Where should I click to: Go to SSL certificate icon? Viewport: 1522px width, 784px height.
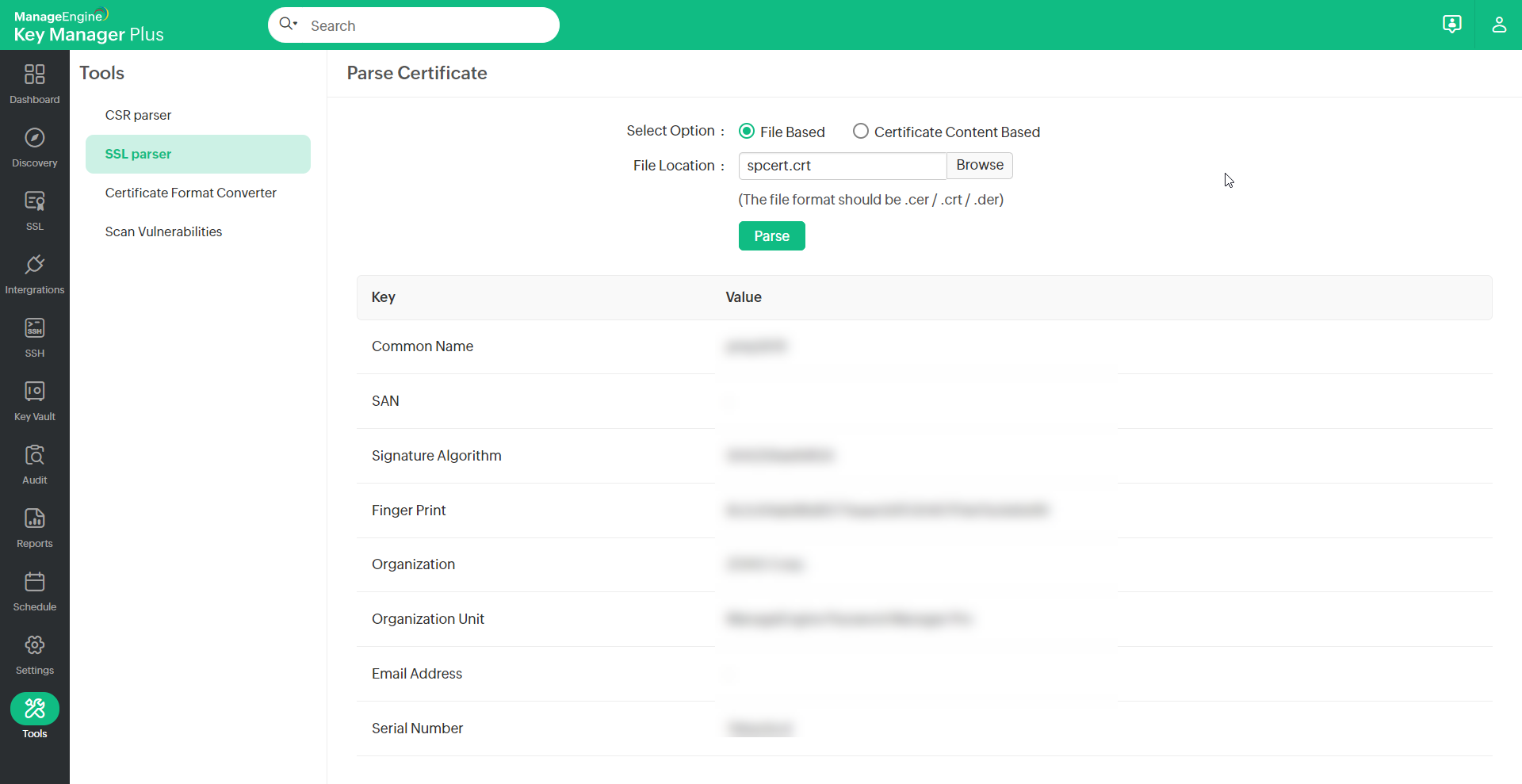[35, 201]
